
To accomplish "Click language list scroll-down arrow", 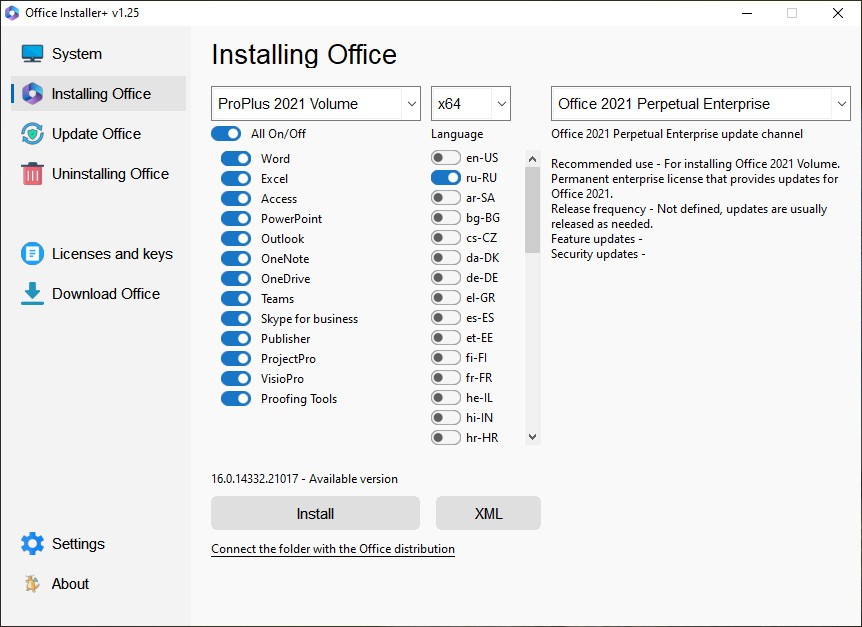I will click(x=532, y=437).
